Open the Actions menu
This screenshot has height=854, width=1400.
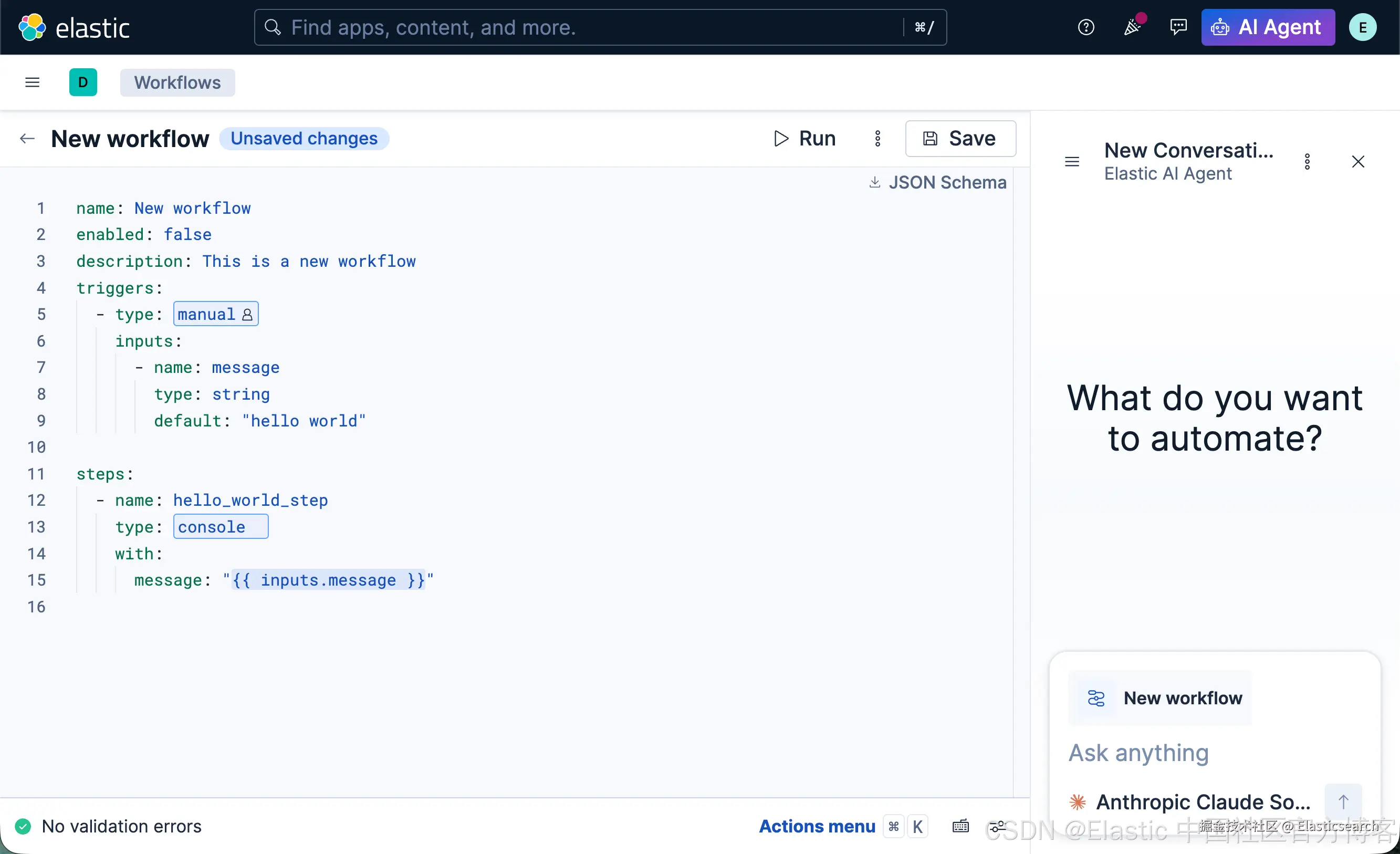click(817, 826)
